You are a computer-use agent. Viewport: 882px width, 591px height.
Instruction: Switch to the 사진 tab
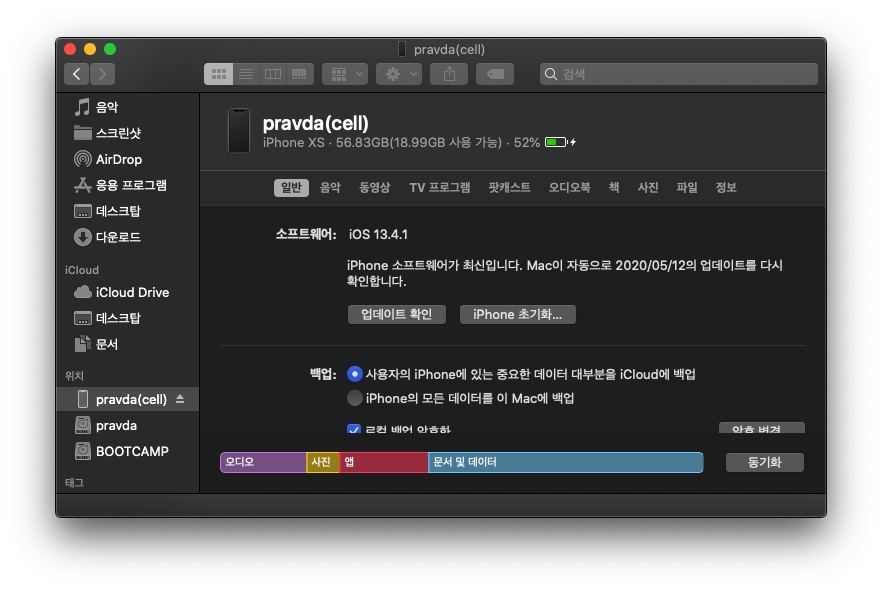tap(648, 187)
